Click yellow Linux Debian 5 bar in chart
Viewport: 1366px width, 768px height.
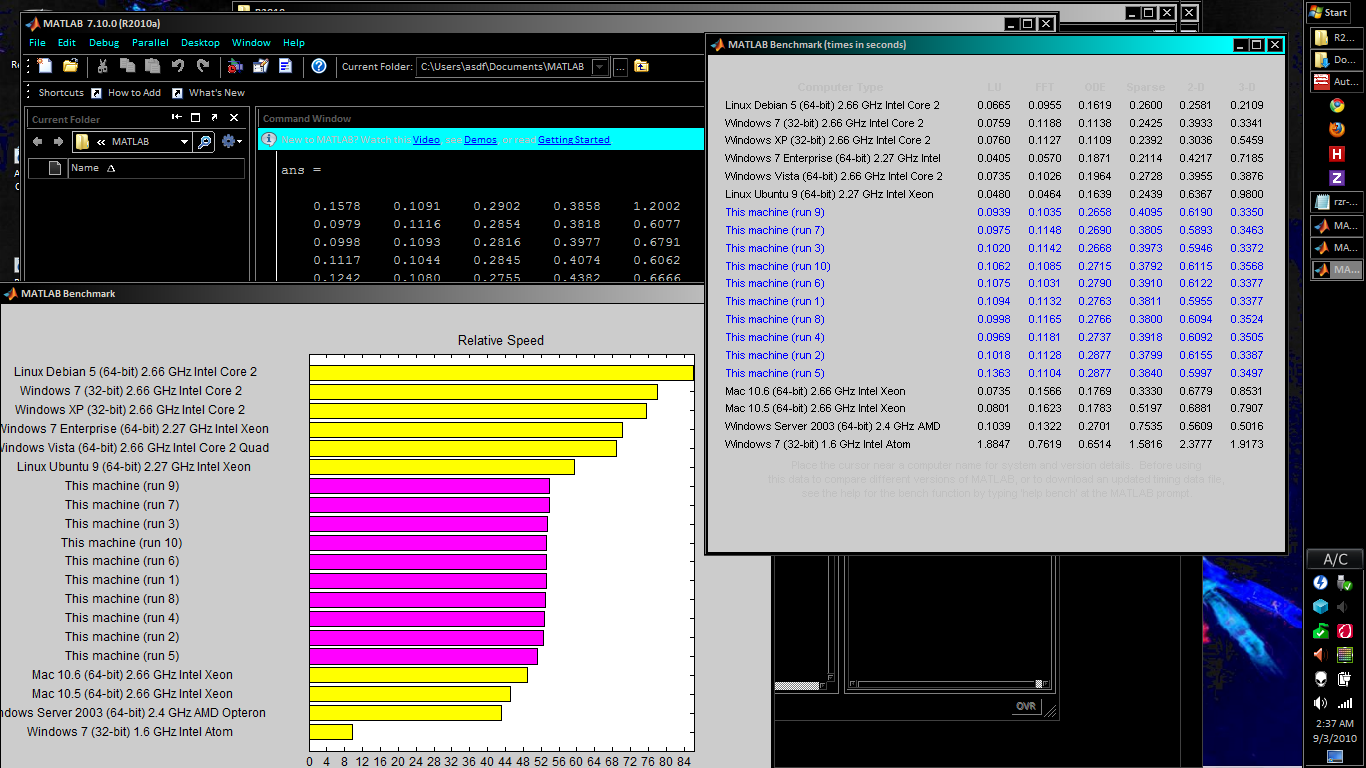(x=501, y=372)
